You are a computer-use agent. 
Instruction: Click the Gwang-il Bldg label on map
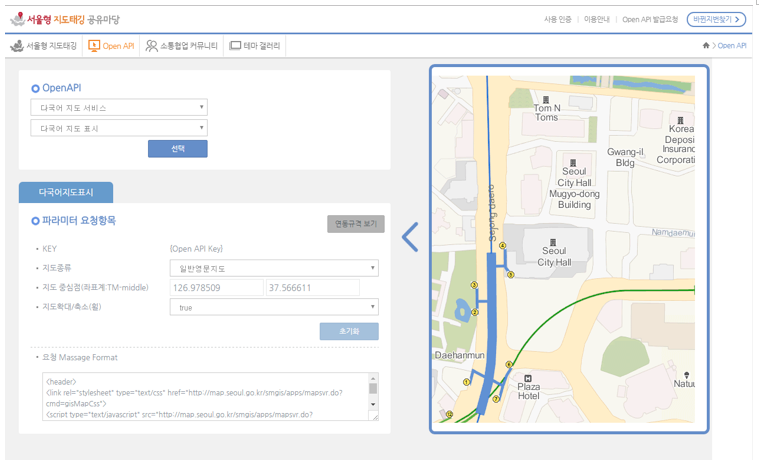pyautogui.click(x=625, y=157)
